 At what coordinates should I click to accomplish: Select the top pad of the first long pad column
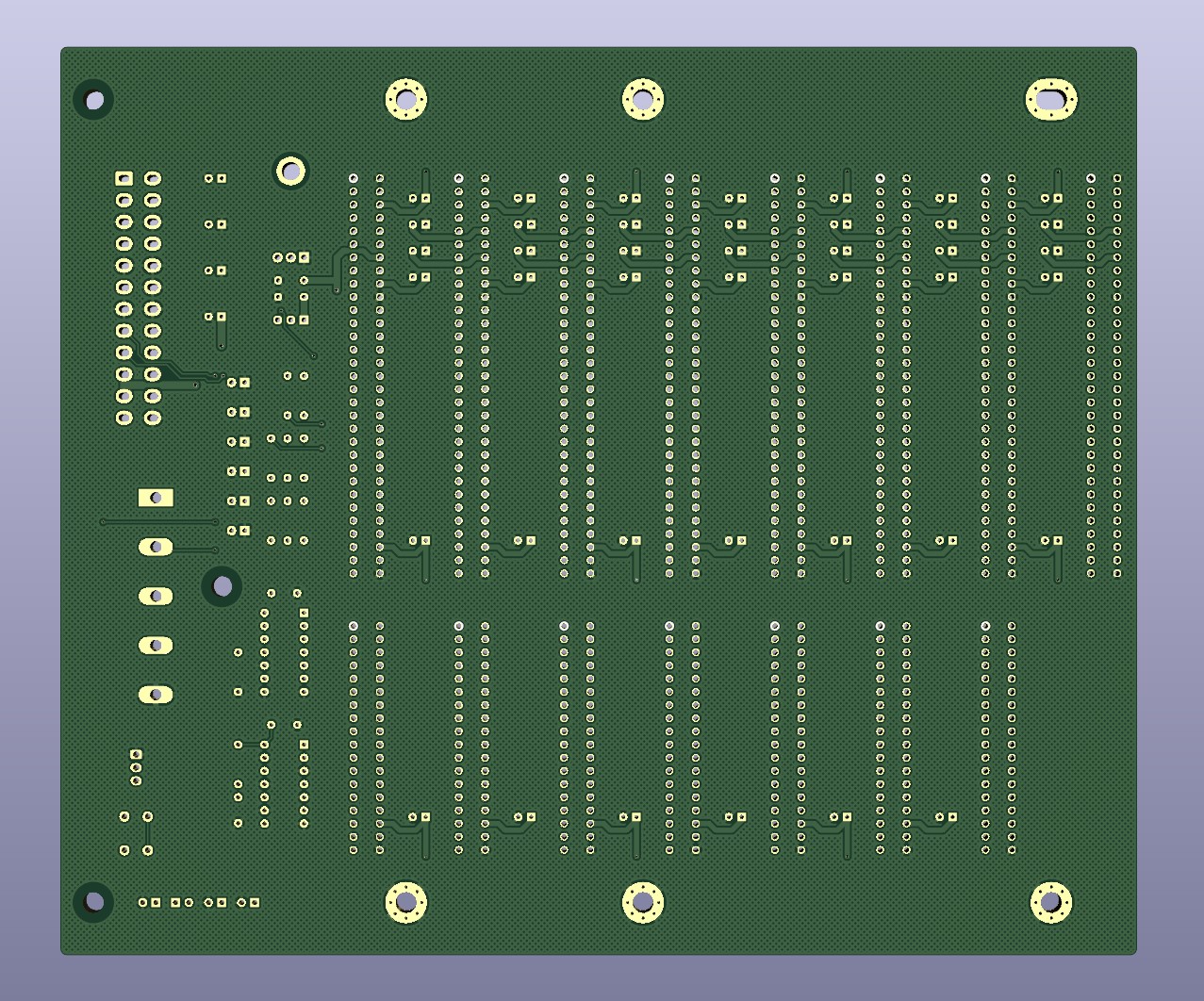click(x=352, y=175)
